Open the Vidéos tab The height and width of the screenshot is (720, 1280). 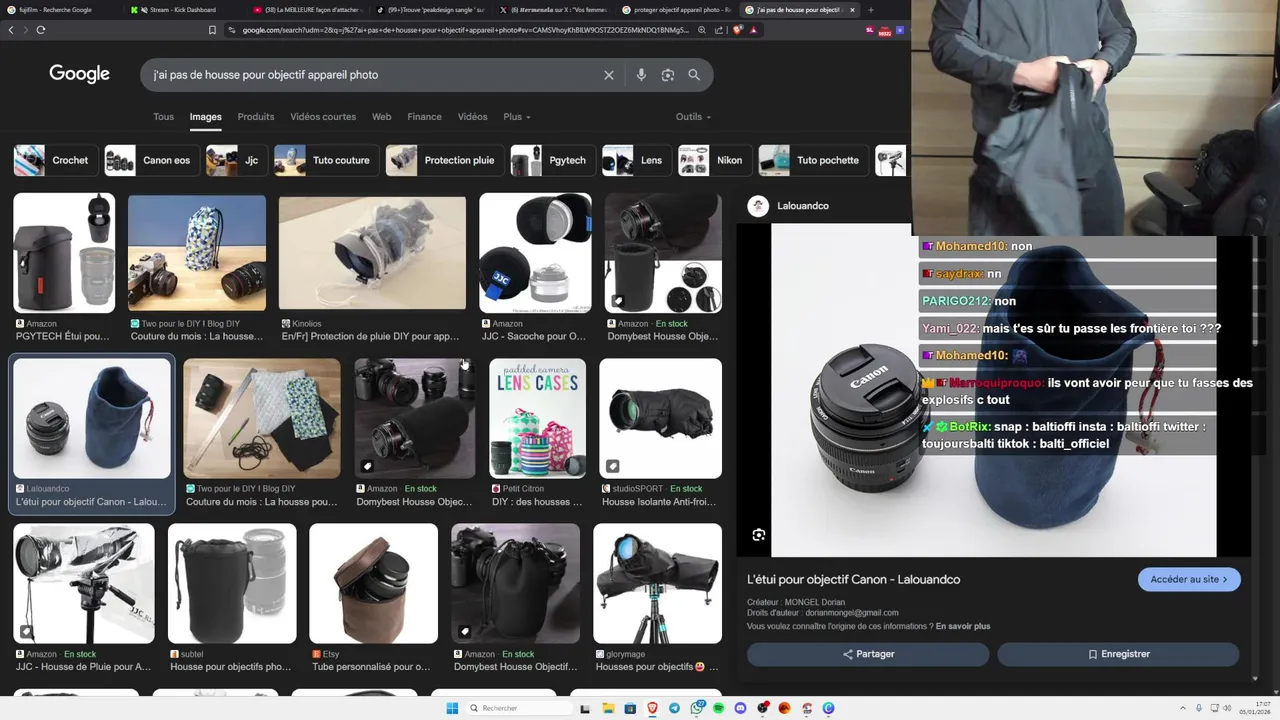[x=472, y=117]
